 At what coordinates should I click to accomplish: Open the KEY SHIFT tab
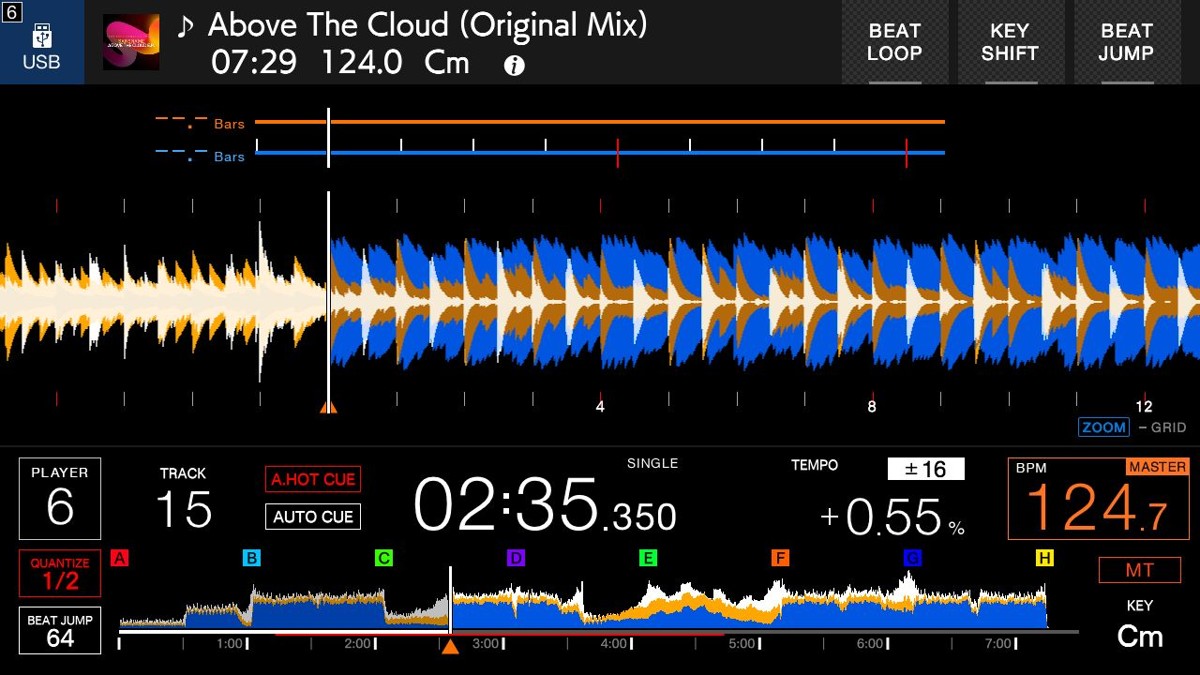point(1009,43)
